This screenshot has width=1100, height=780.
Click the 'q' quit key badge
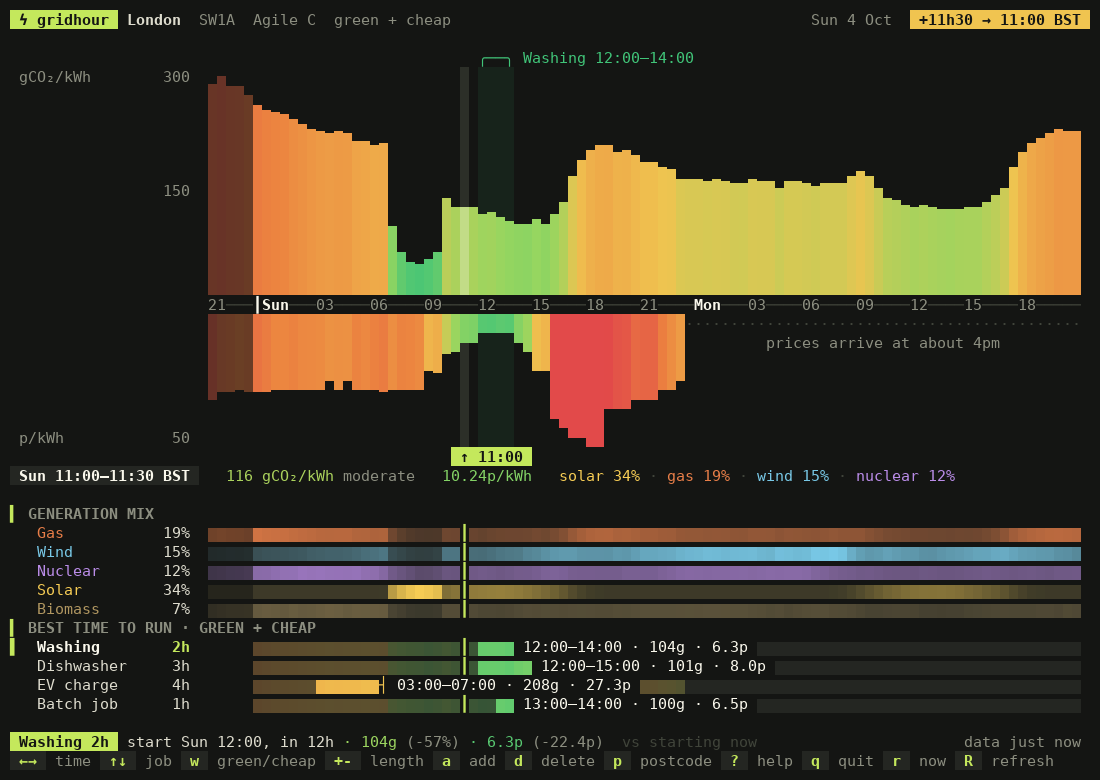[815, 761]
